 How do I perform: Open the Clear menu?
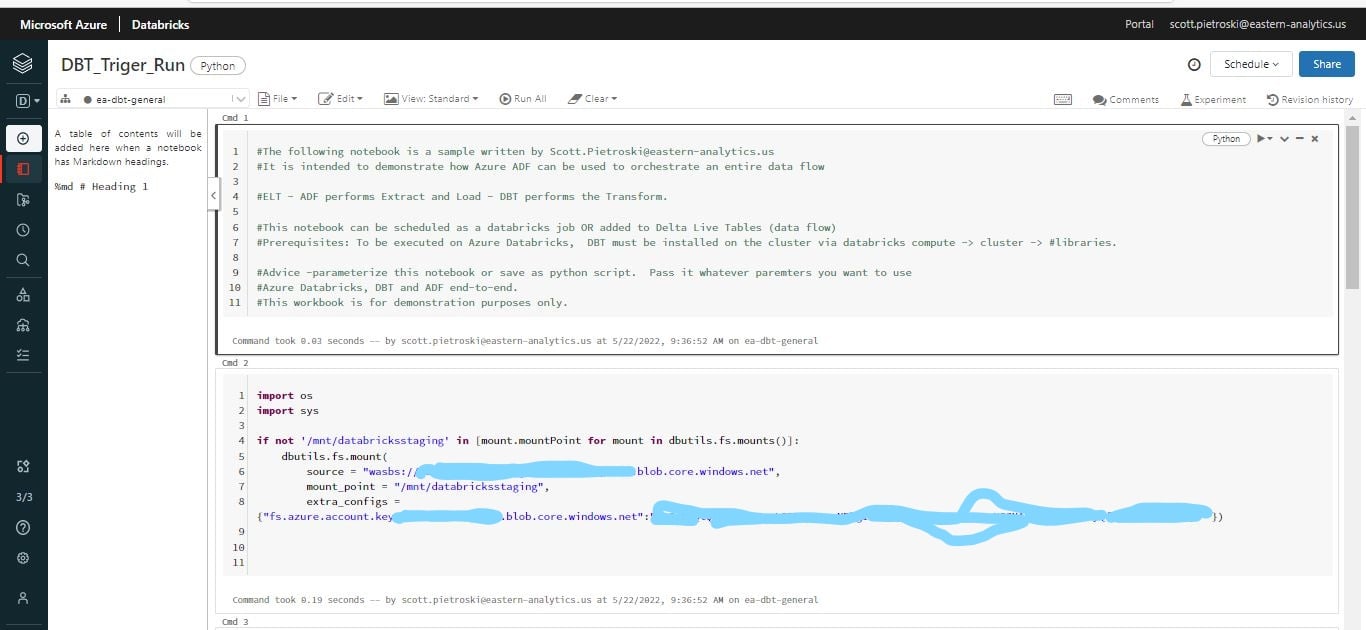(592, 99)
